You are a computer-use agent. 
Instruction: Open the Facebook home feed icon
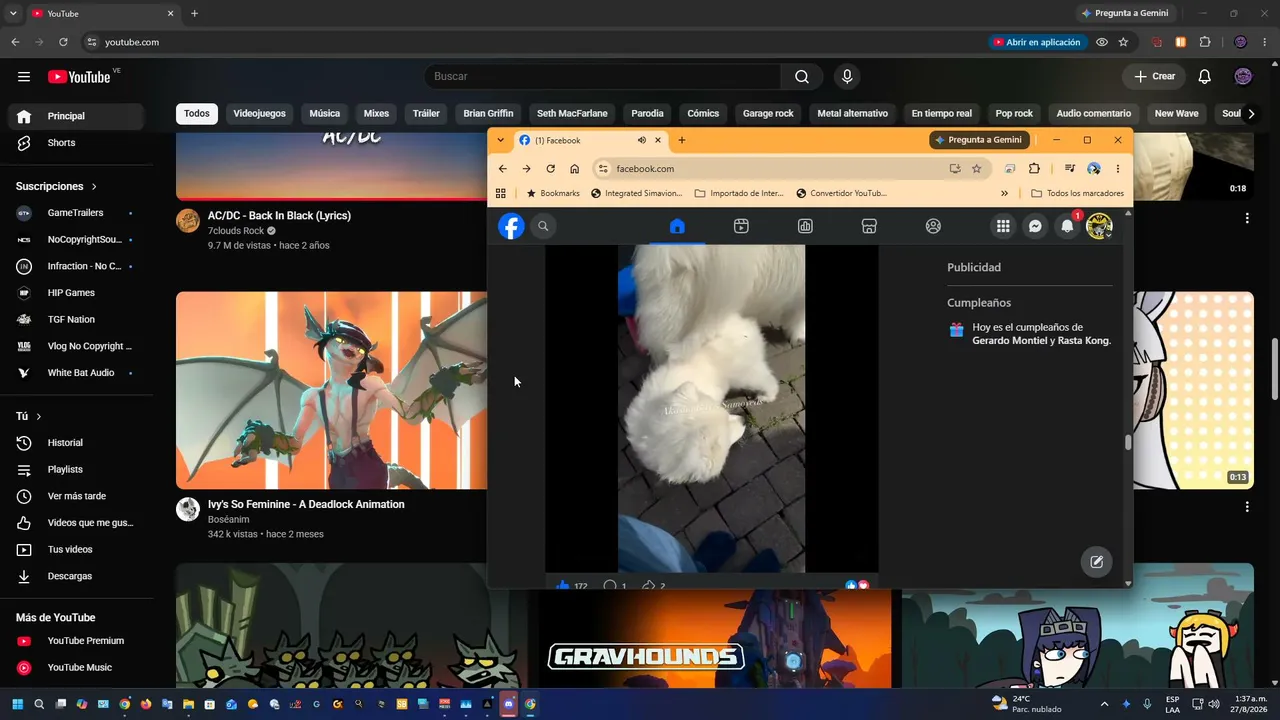pos(677,226)
